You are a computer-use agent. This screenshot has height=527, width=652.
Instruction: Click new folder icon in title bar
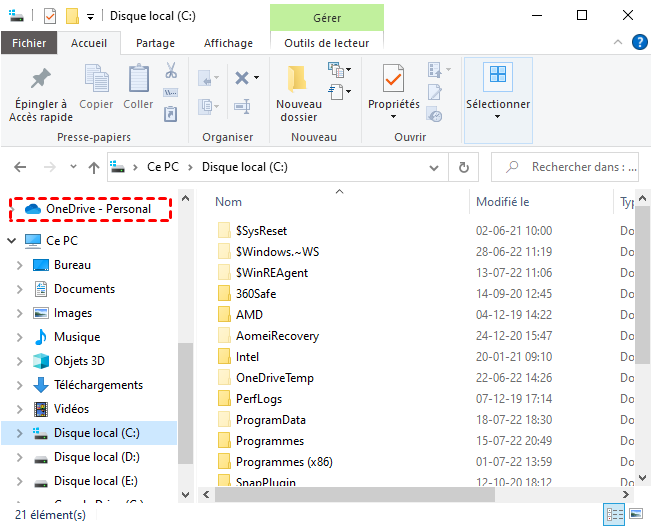[72, 16]
